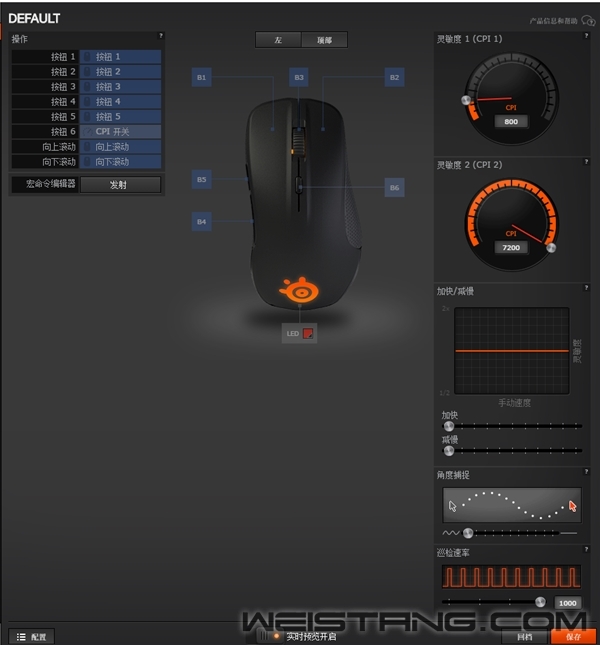Click the polling rate square waveform display
The width and height of the screenshot is (600, 645).
[x=511, y=577]
